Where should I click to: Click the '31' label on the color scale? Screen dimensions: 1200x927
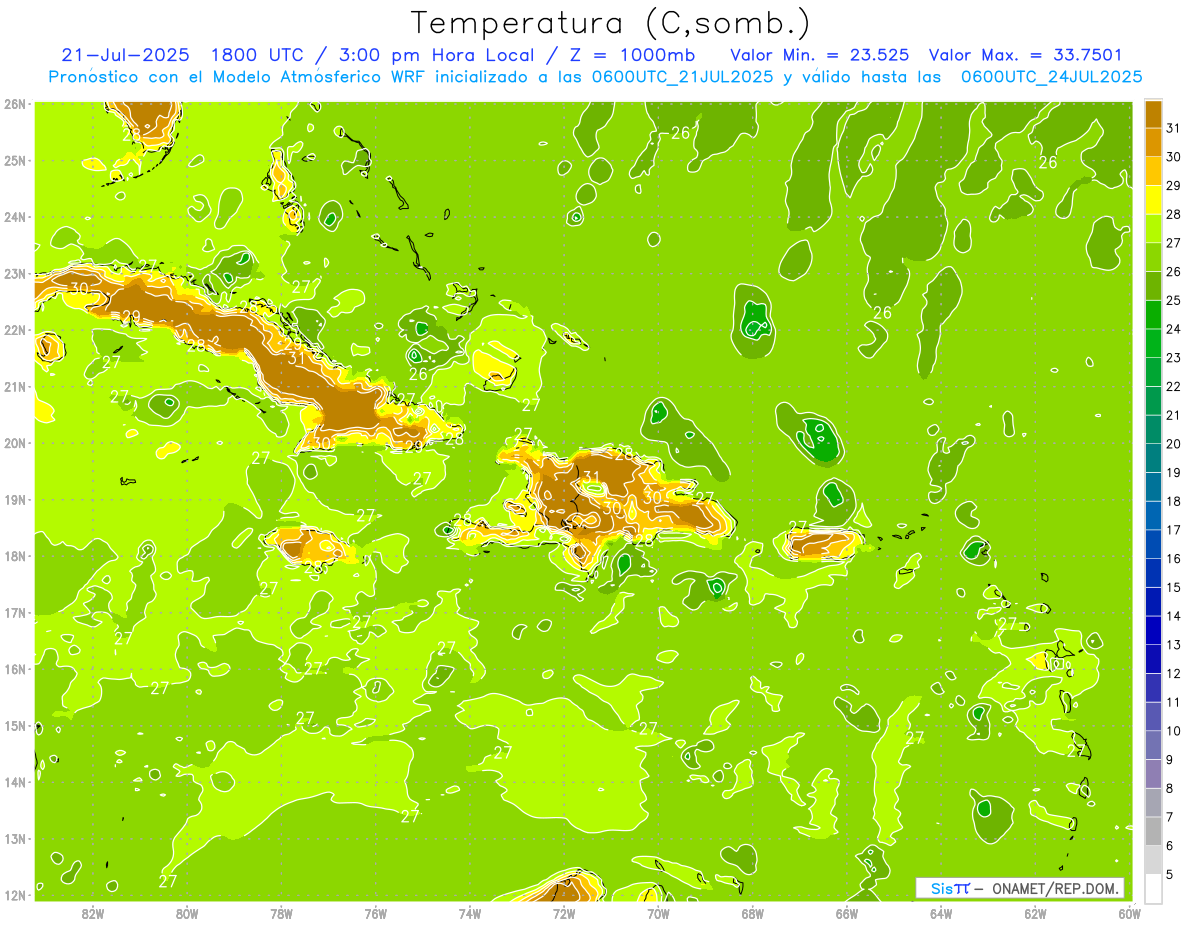pos(1173,129)
